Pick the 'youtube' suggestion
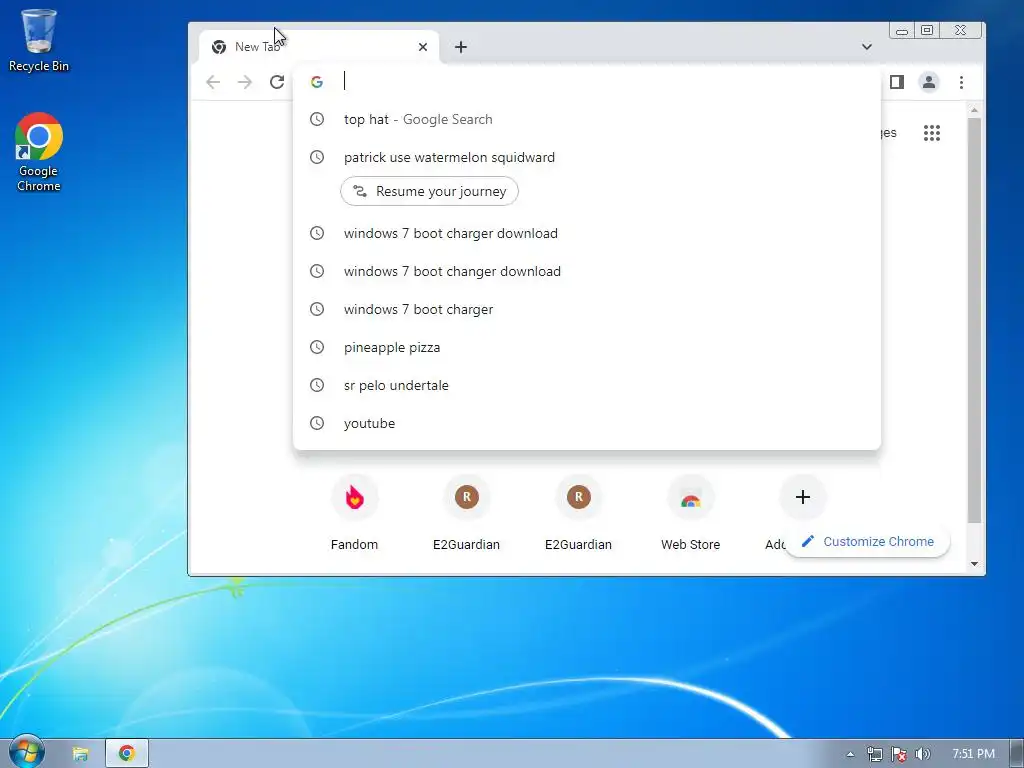Image resolution: width=1024 pixels, height=768 pixels. [x=586, y=423]
